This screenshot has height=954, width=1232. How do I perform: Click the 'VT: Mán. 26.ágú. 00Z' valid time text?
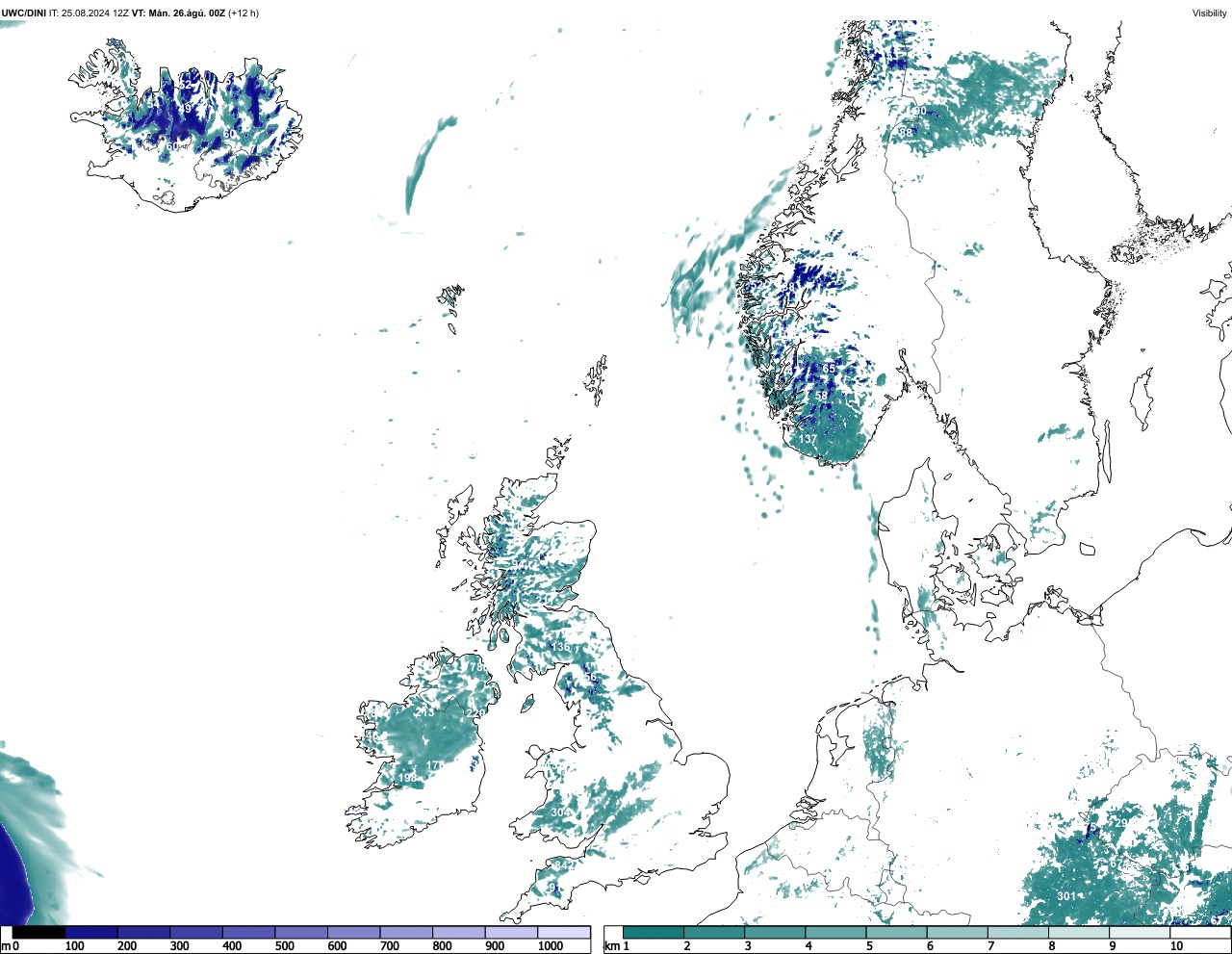(x=178, y=13)
